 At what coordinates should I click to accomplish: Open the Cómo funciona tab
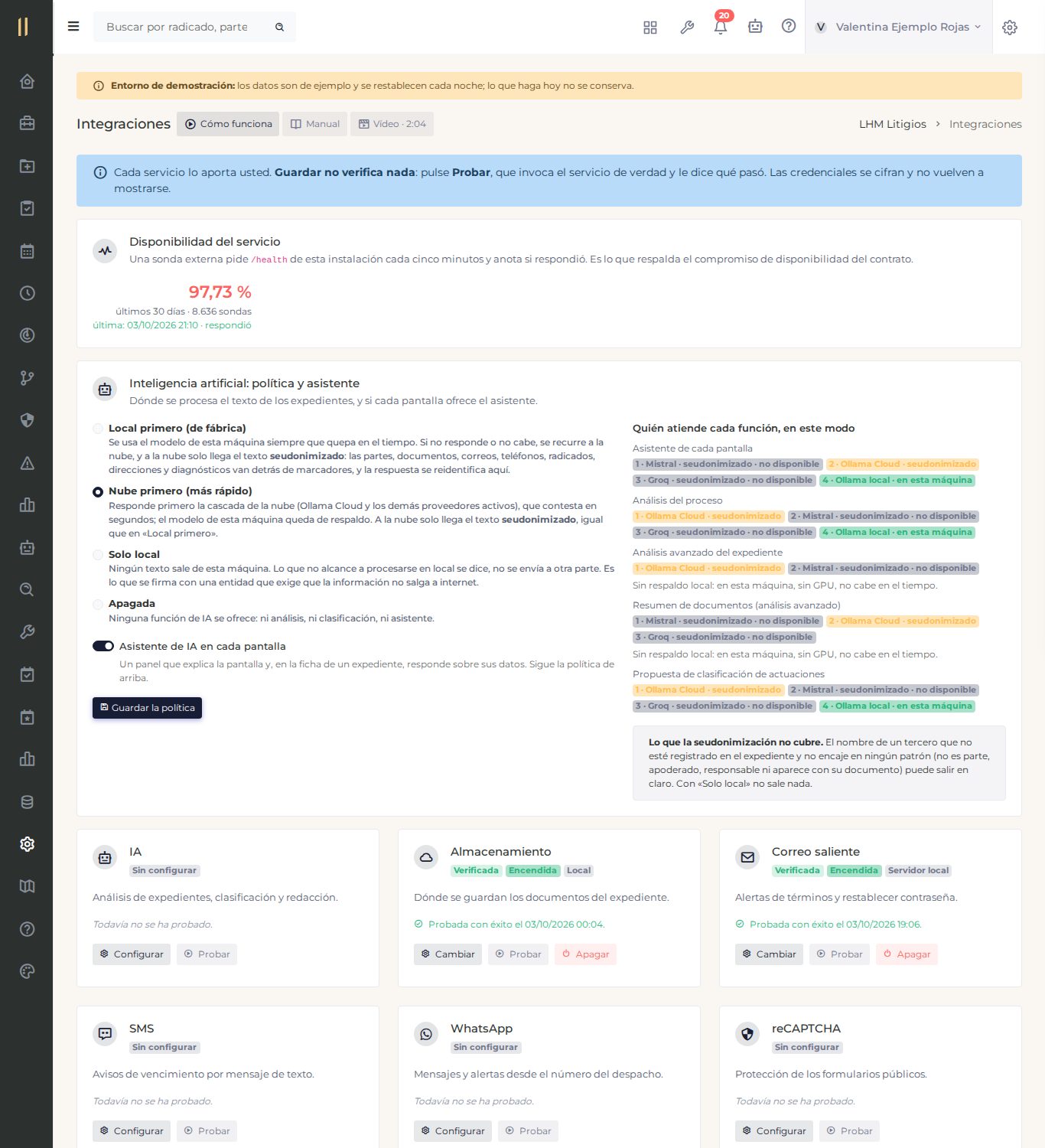(229, 124)
